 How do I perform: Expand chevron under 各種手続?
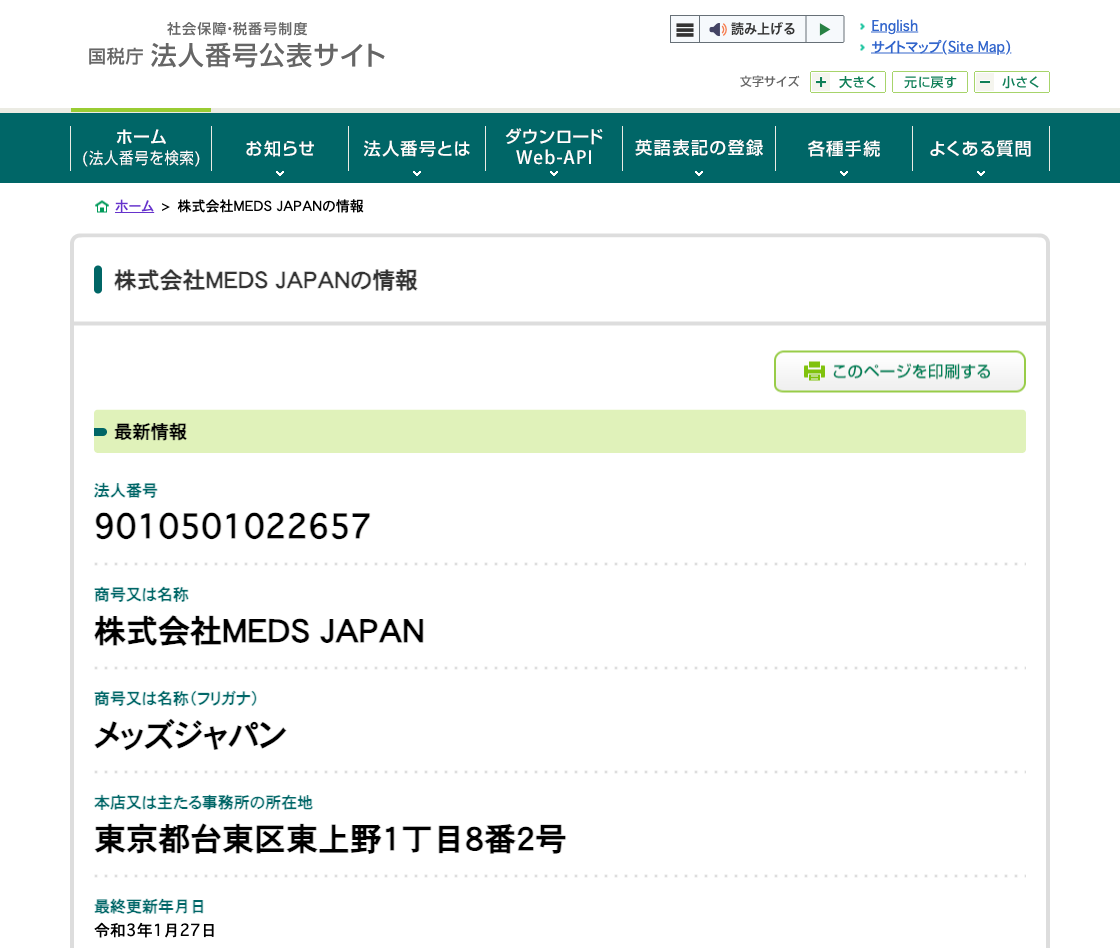point(844,174)
